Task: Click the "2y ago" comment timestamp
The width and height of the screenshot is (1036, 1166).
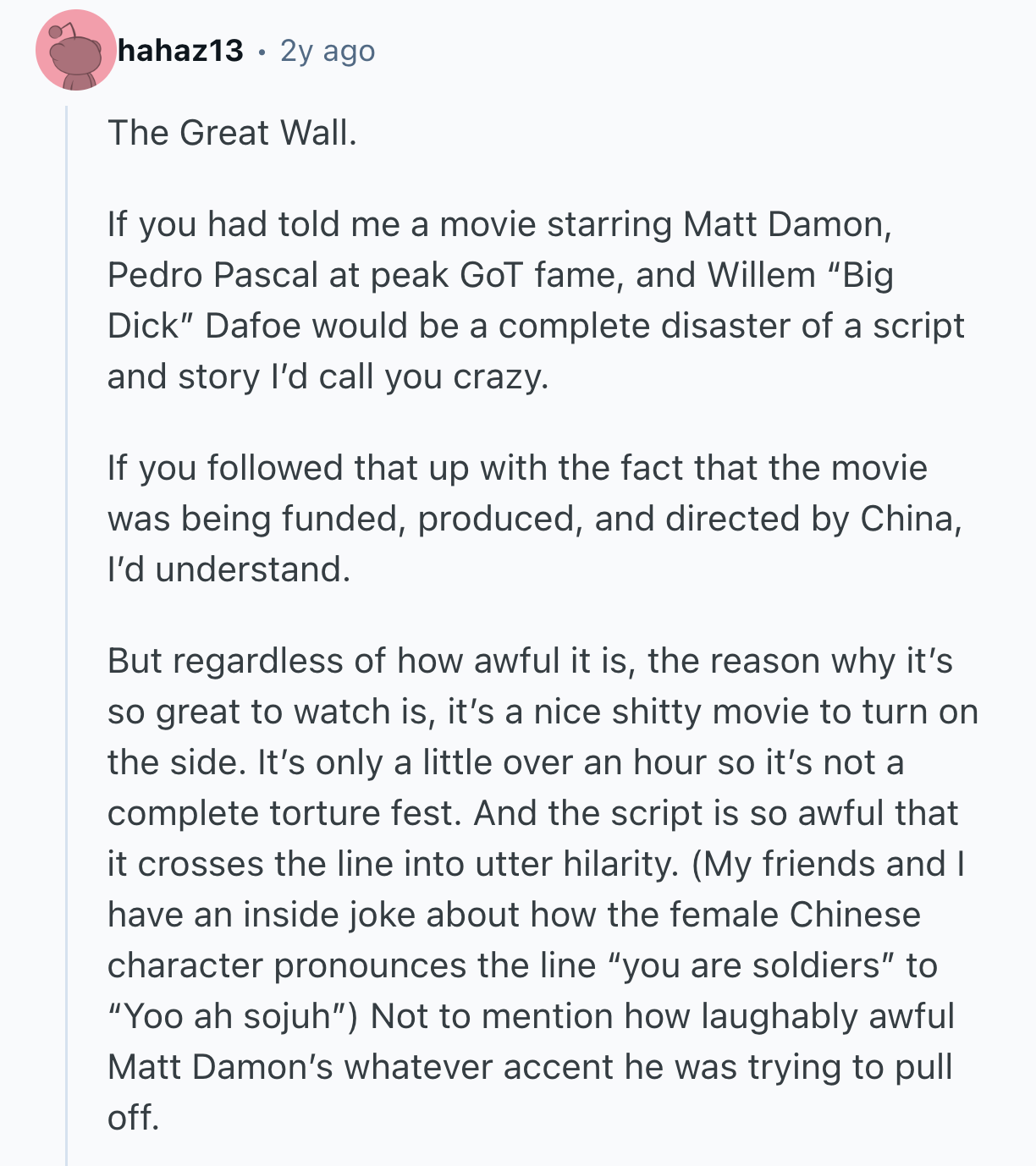Action: pos(327,52)
